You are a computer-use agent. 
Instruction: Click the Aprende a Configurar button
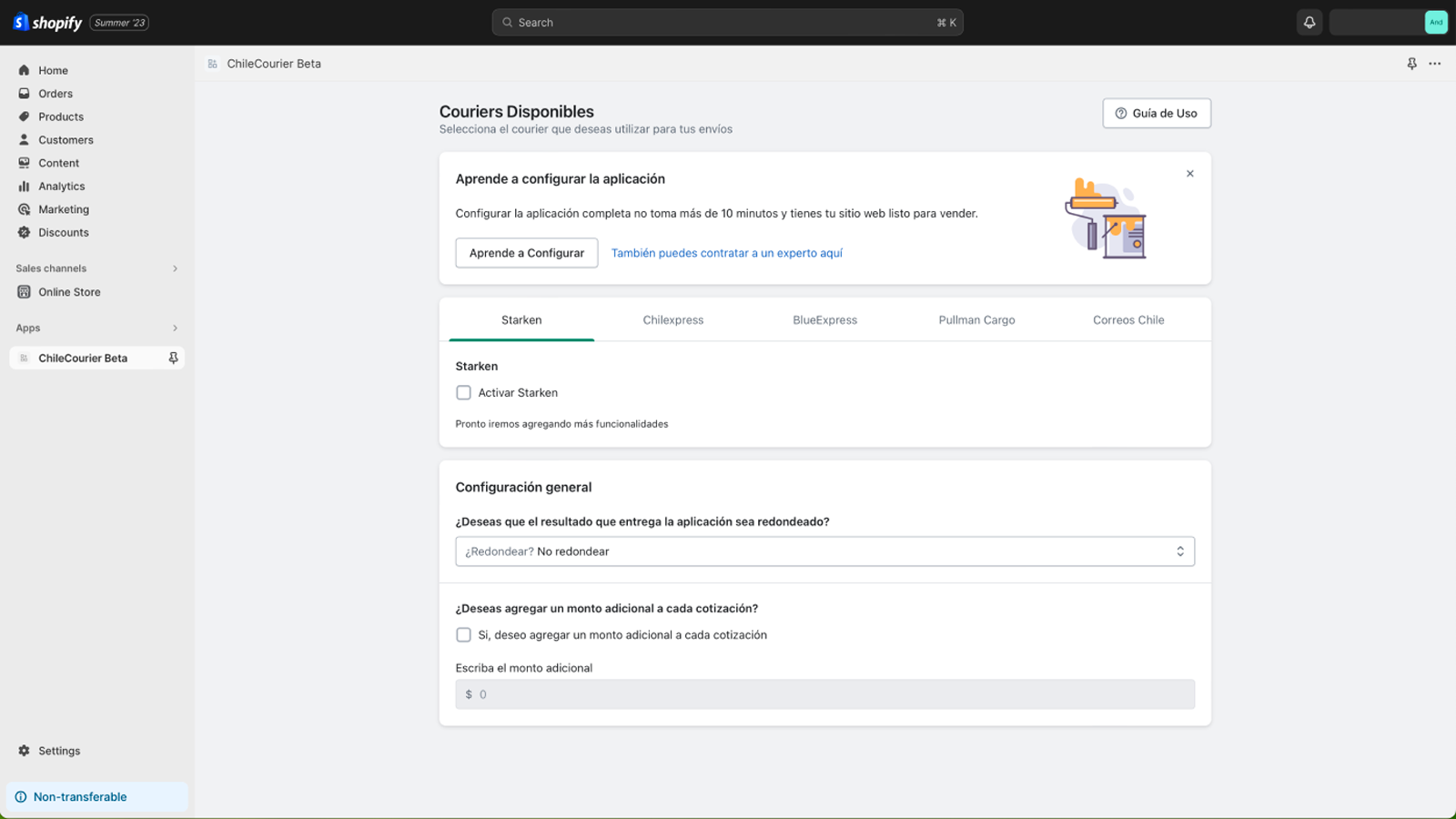[527, 253]
